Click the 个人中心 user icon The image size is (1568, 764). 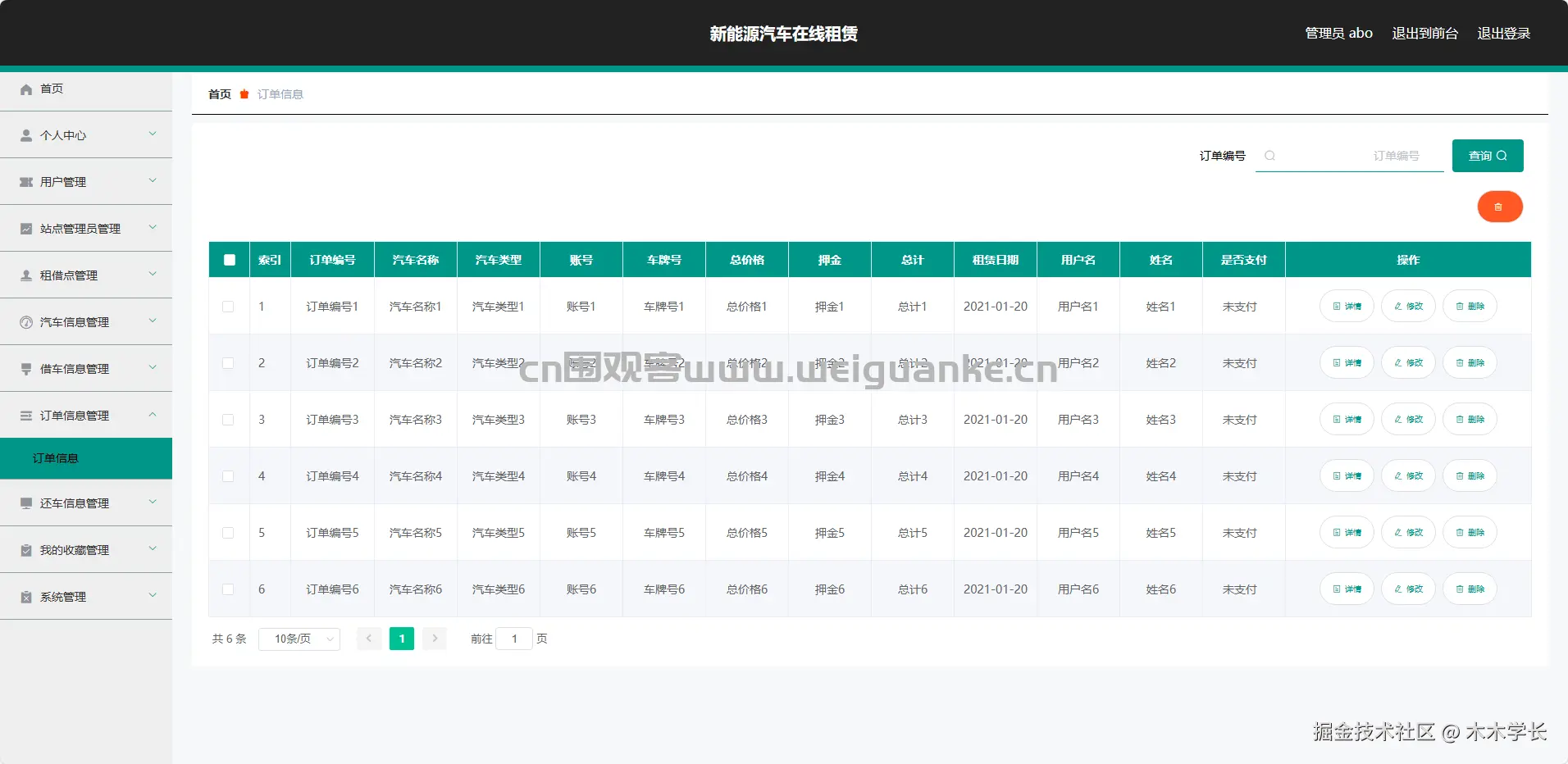click(x=26, y=135)
